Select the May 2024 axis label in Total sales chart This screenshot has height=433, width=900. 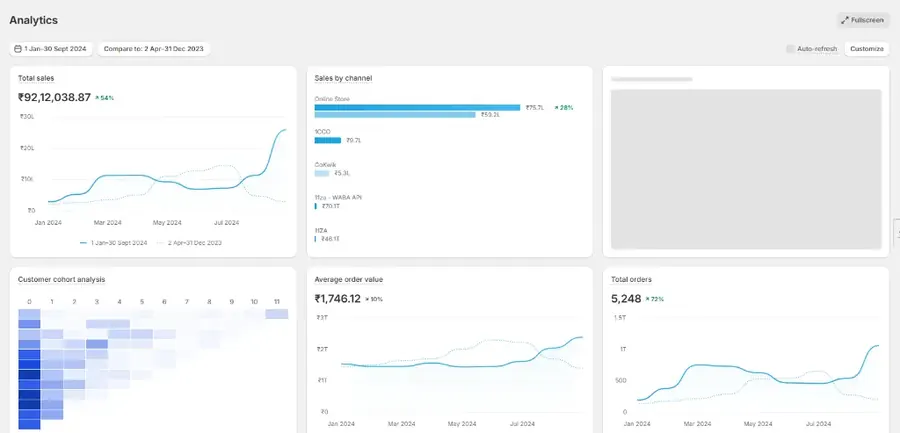click(x=167, y=223)
